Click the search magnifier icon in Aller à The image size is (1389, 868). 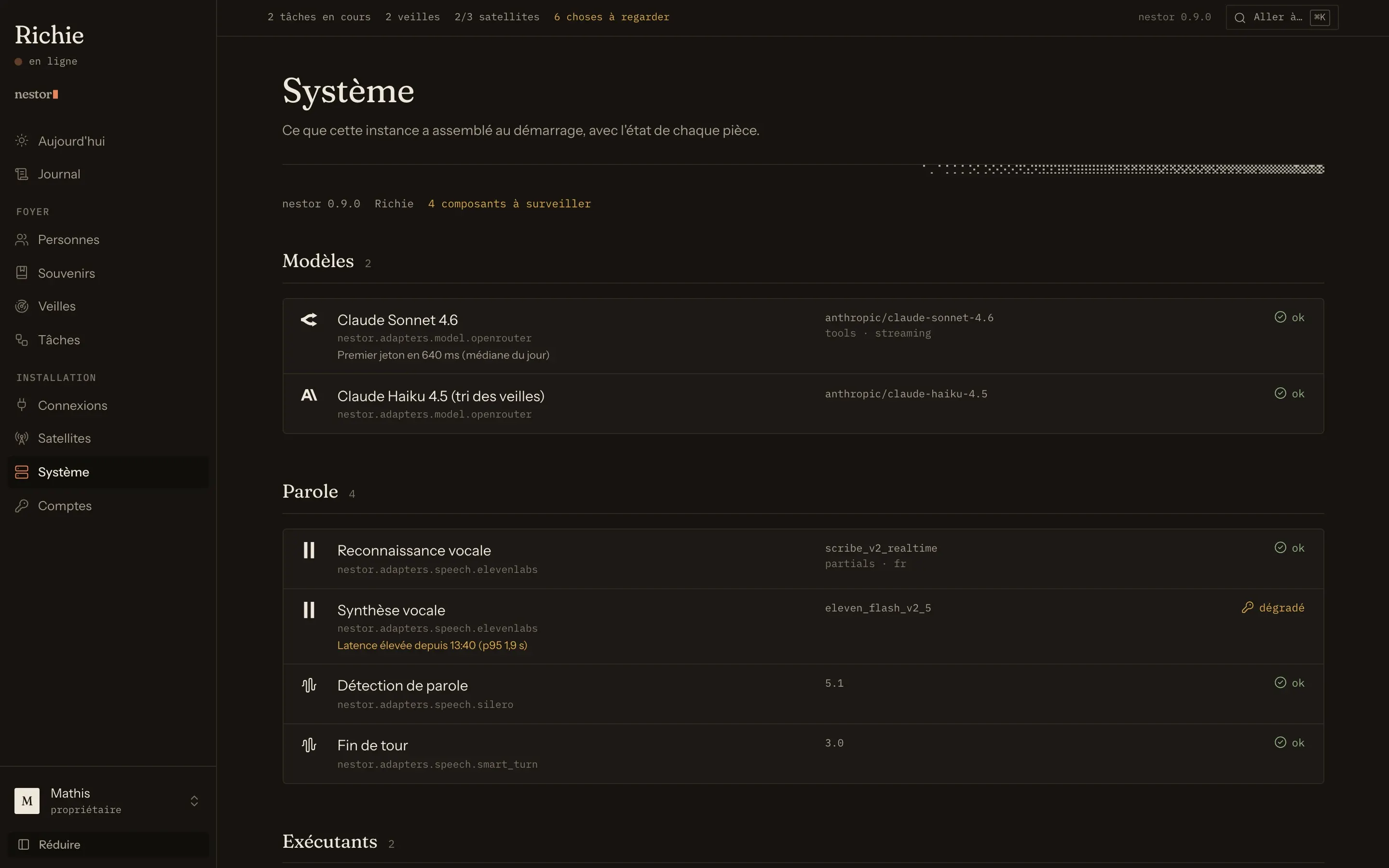click(x=1240, y=17)
